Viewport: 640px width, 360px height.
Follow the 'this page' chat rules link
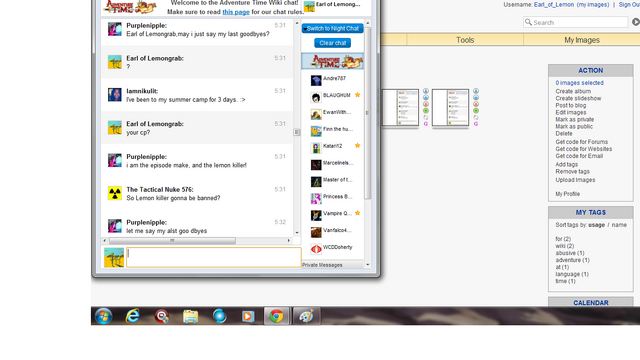(236, 12)
